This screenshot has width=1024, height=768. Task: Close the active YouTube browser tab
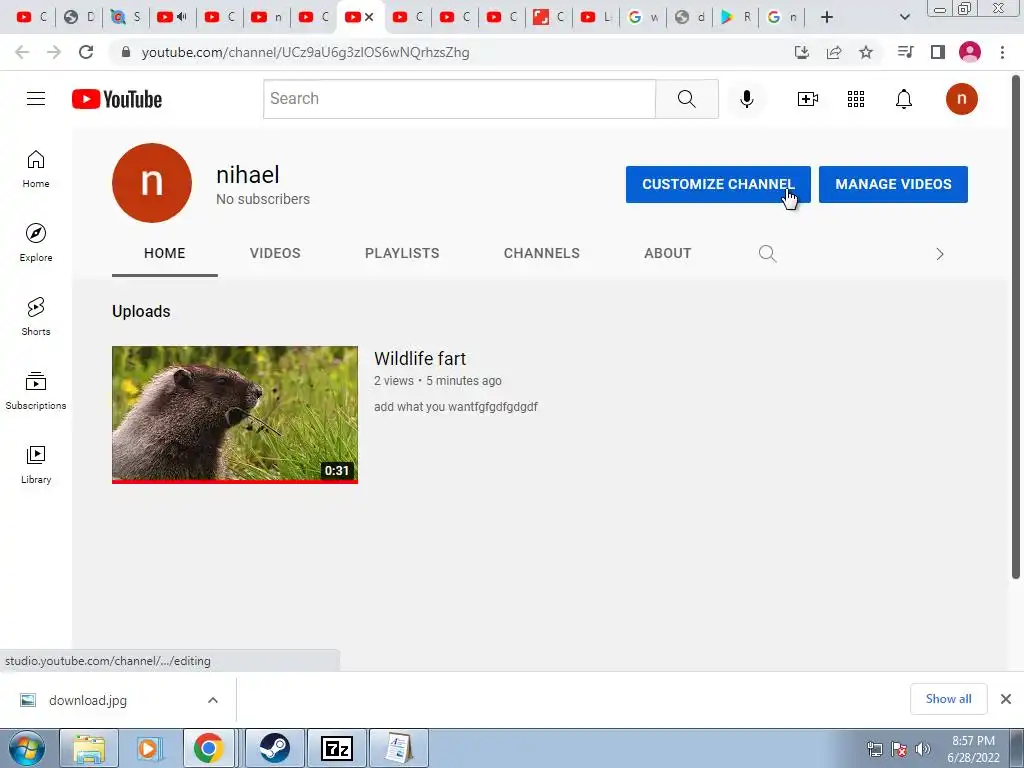coord(369,17)
